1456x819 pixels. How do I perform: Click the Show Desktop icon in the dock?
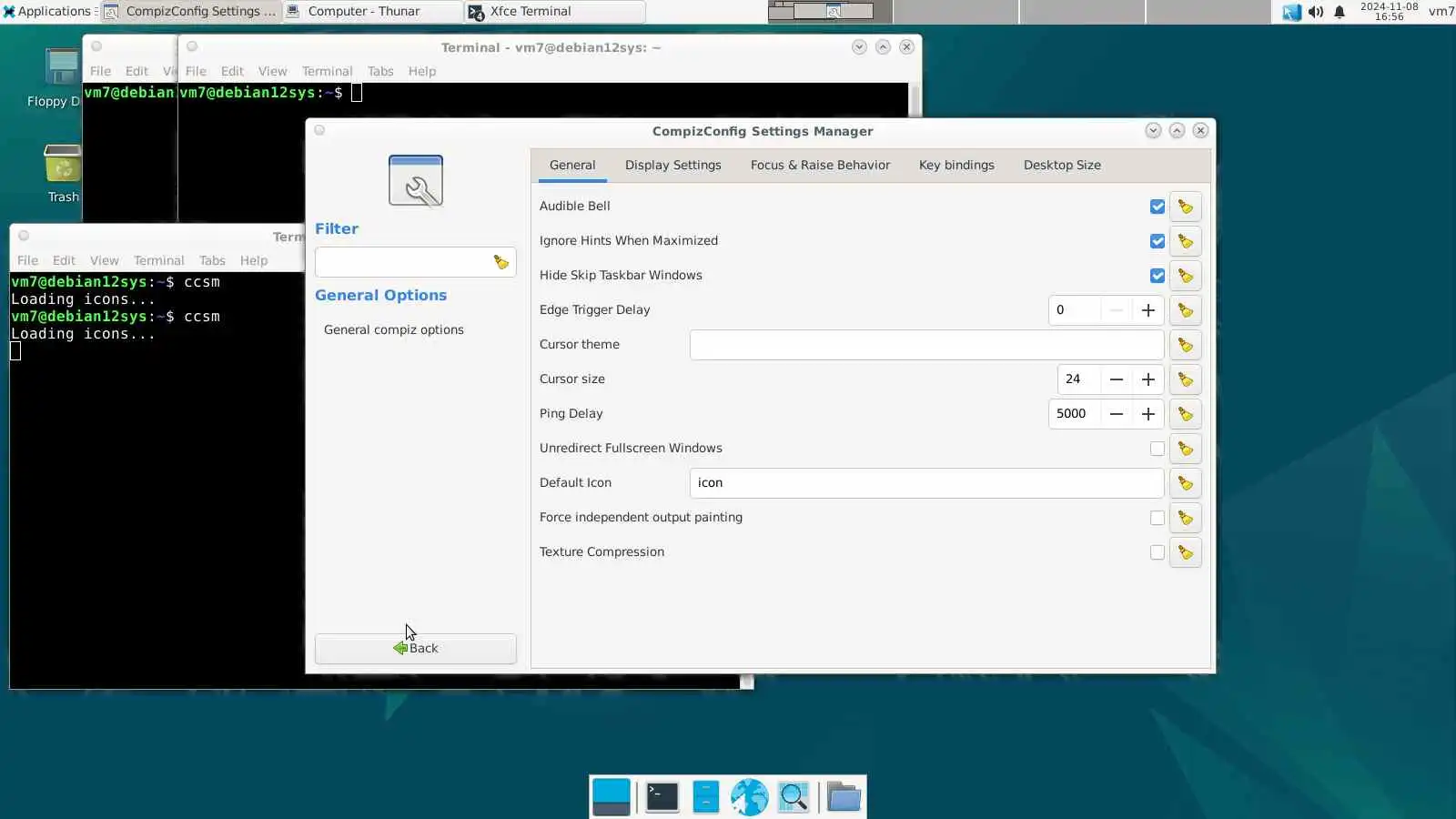(x=611, y=797)
